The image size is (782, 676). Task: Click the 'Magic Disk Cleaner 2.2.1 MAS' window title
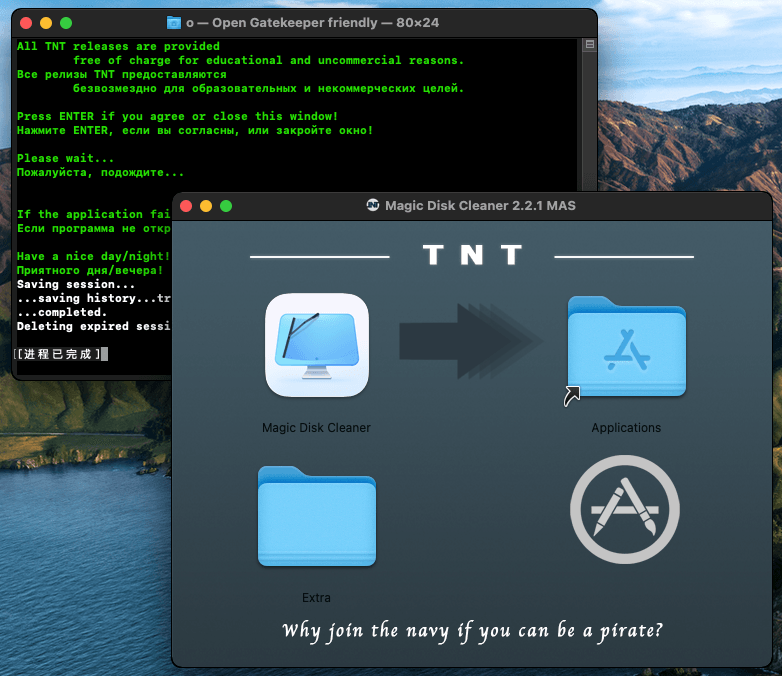point(480,206)
